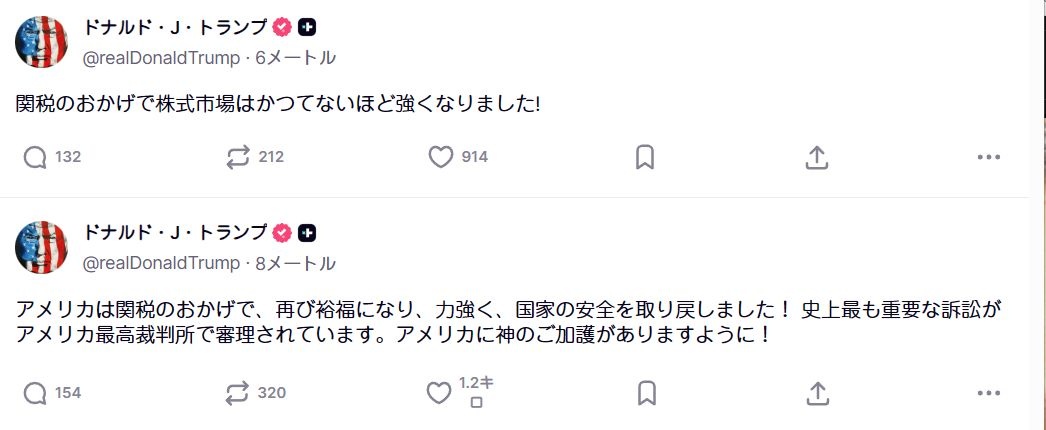Open more options for the 8メートル post
This screenshot has width=1046, height=430.
point(988,392)
